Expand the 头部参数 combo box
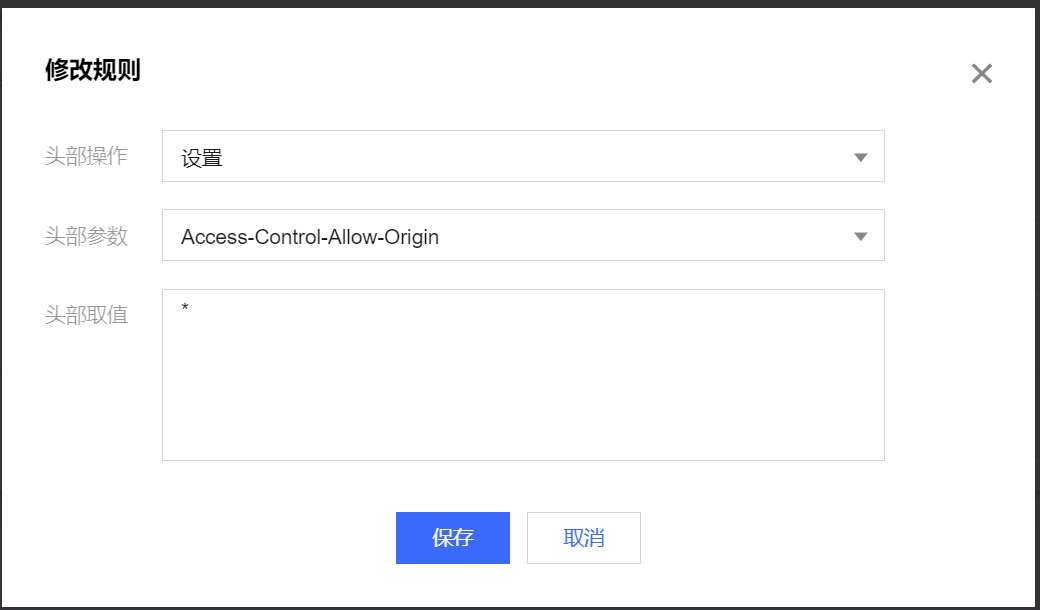Image resolution: width=1040 pixels, height=610 pixels. [x=522, y=236]
